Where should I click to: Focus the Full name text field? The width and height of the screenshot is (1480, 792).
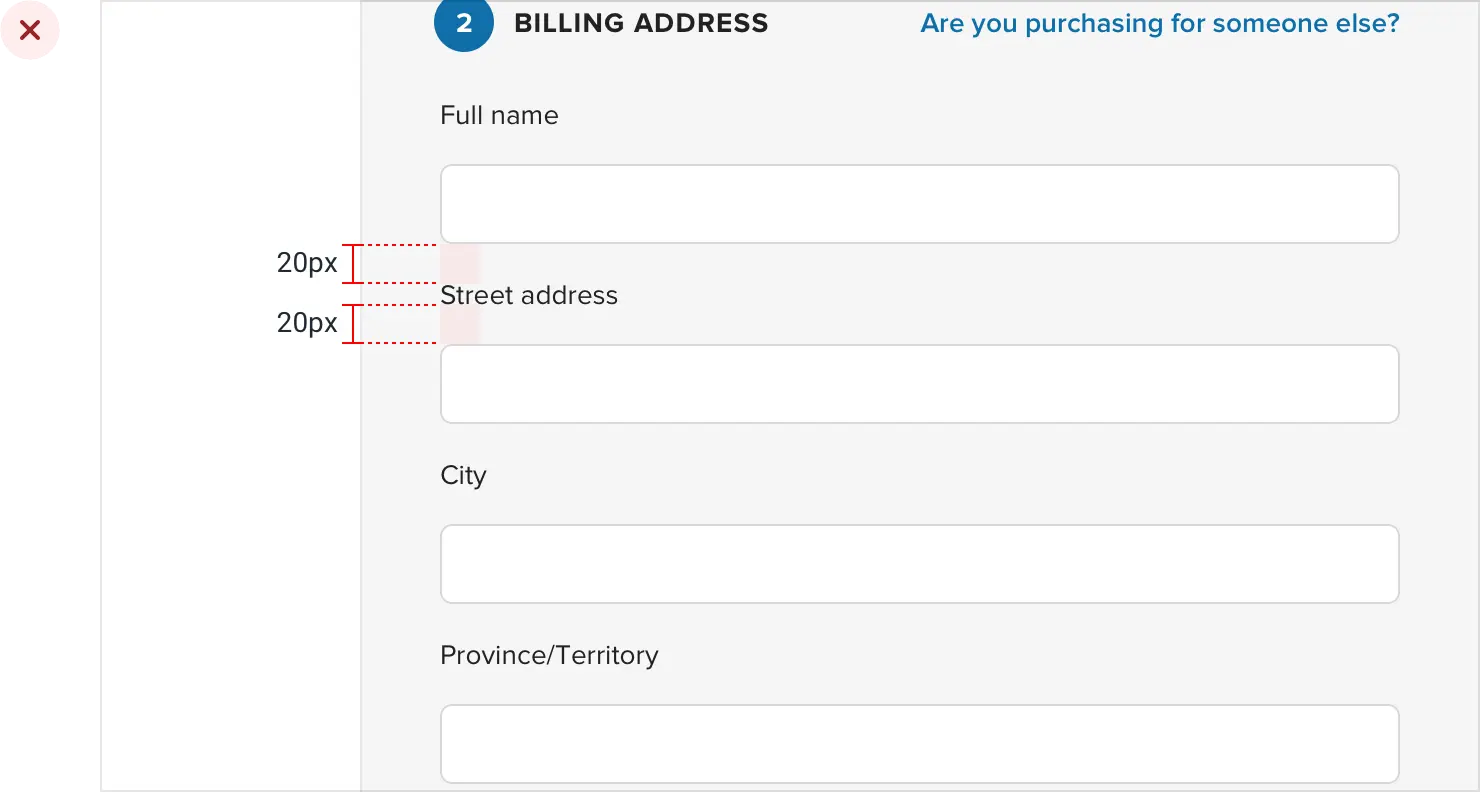(919, 204)
